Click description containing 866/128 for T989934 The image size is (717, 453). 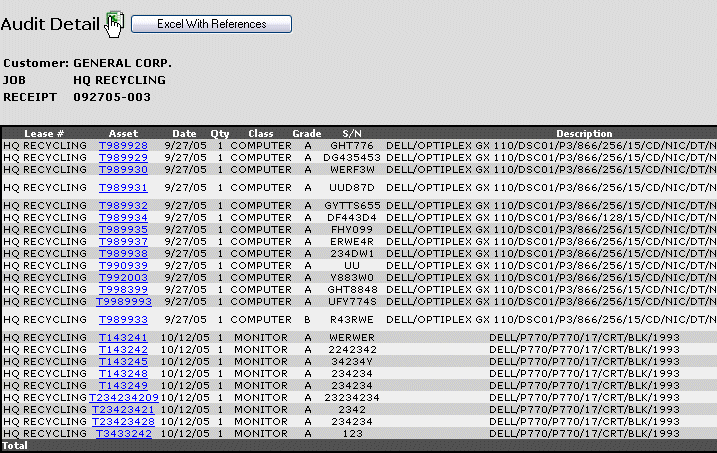click(x=551, y=218)
